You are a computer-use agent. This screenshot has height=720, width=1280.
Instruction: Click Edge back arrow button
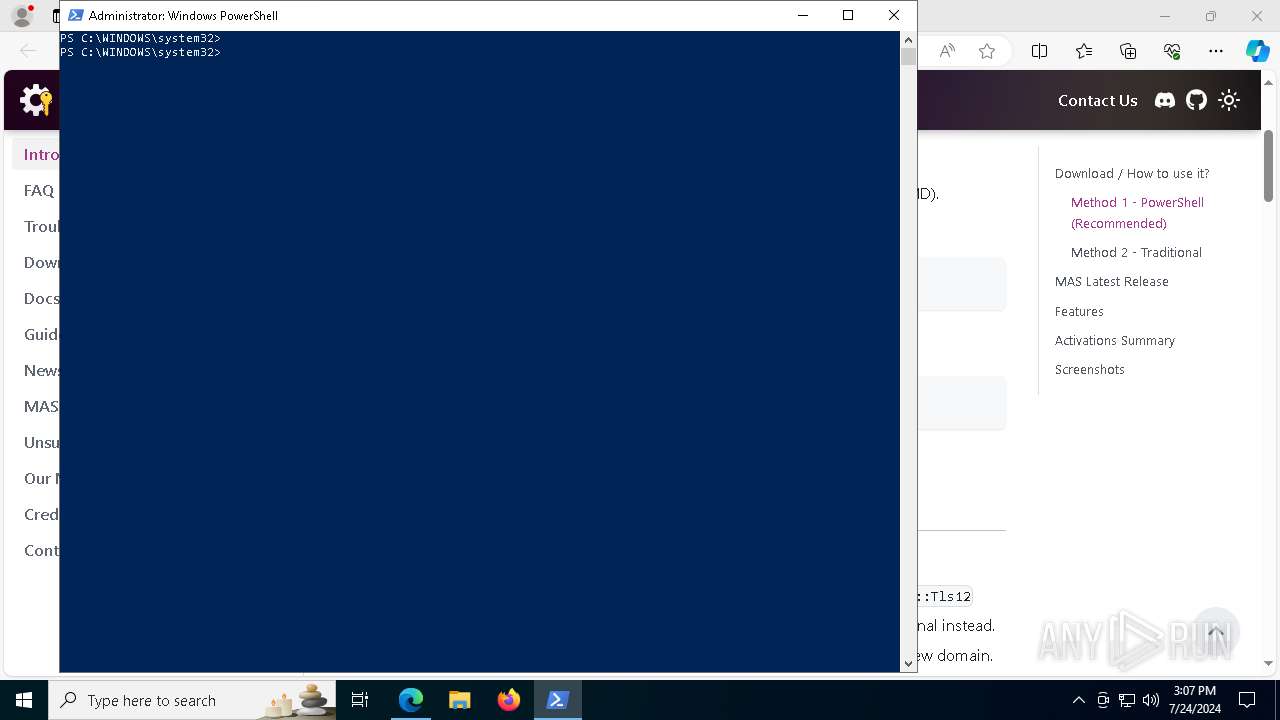(x=28, y=51)
